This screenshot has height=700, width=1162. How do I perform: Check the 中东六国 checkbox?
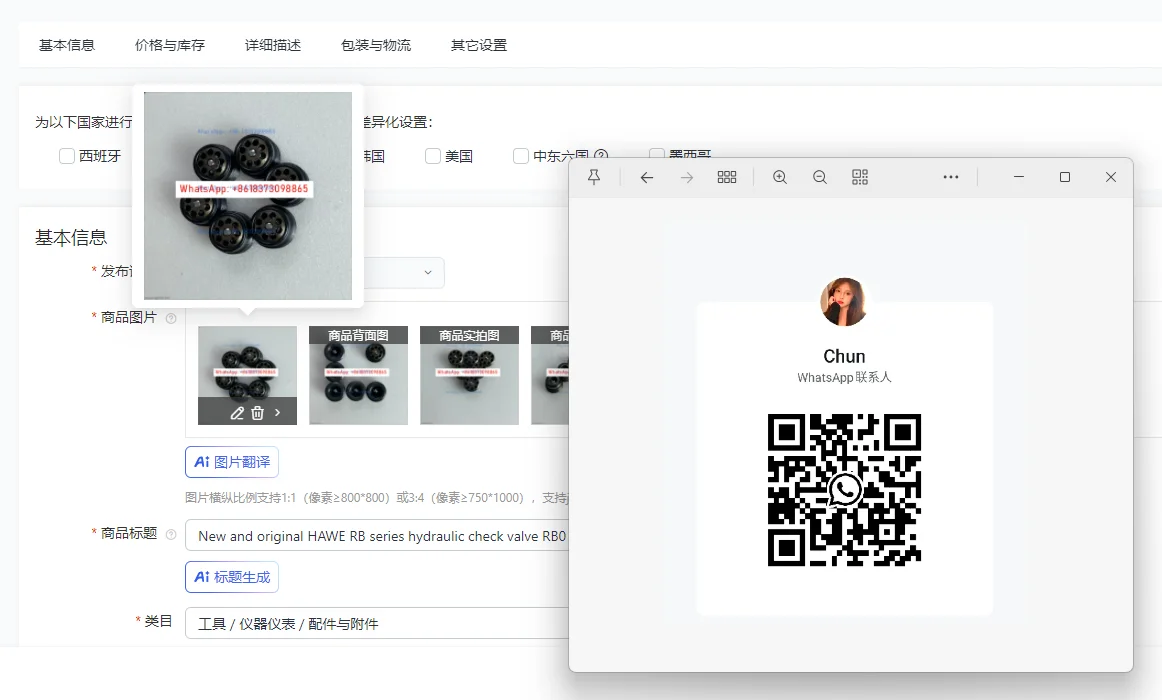pos(521,156)
